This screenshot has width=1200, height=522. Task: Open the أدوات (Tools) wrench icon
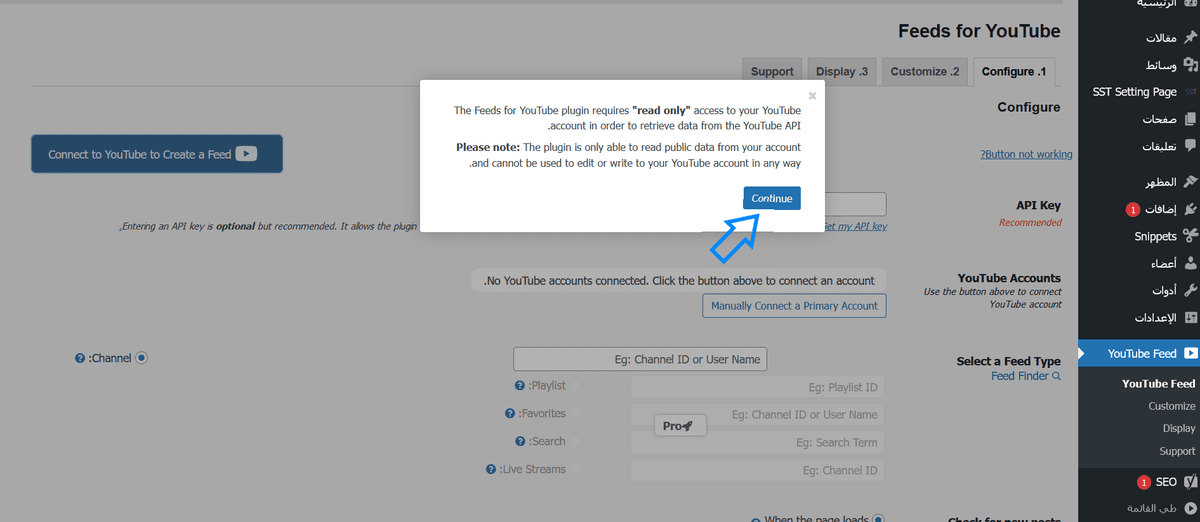click(x=1190, y=291)
